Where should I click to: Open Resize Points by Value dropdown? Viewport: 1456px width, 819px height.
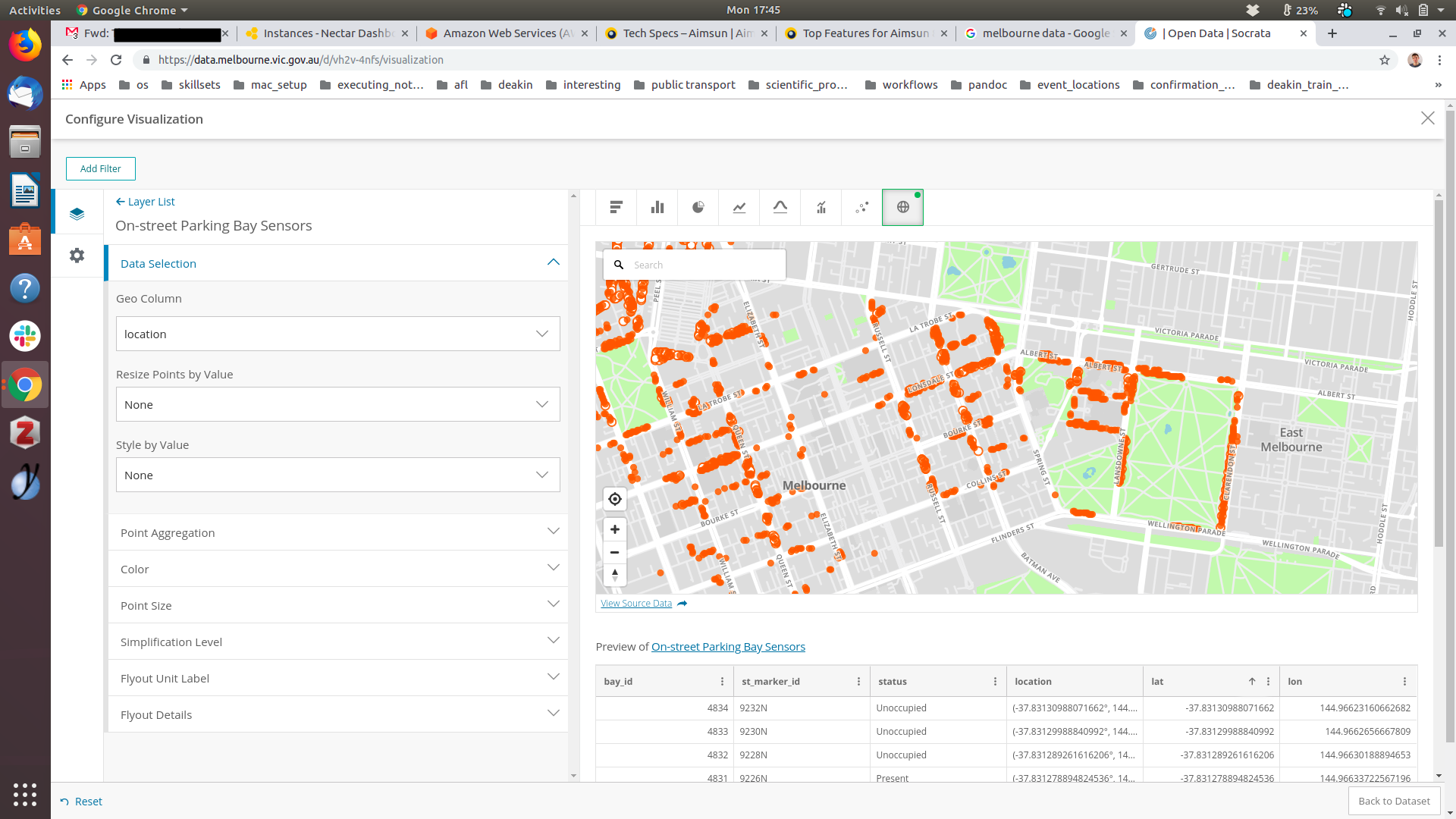coord(337,404)
